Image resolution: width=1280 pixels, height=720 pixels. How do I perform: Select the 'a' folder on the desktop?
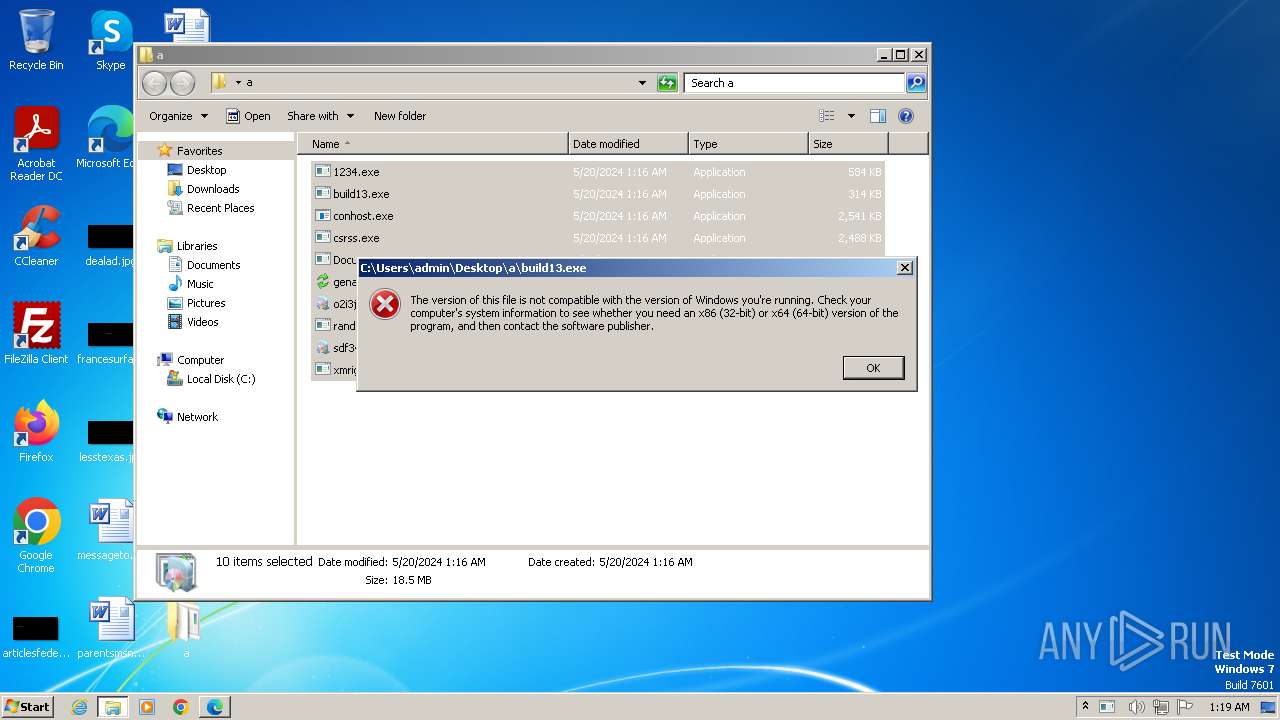click(185, 630)
